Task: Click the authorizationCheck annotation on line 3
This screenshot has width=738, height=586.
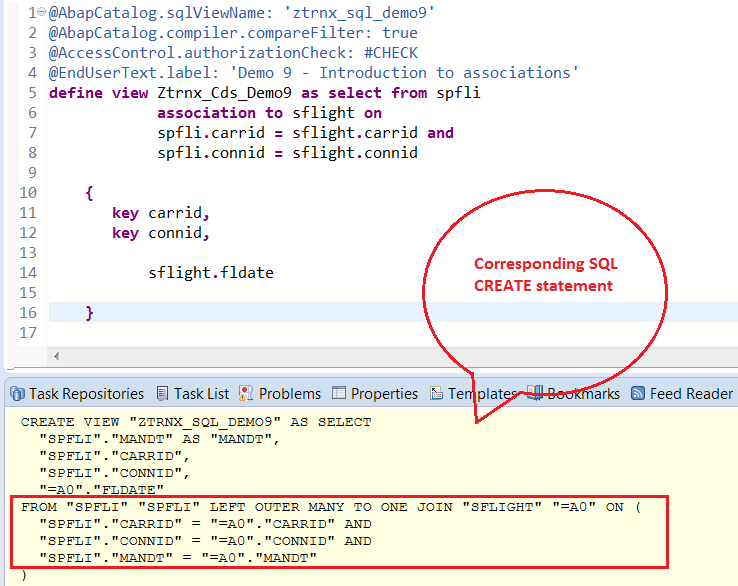Action: click(x=233, y=53)
